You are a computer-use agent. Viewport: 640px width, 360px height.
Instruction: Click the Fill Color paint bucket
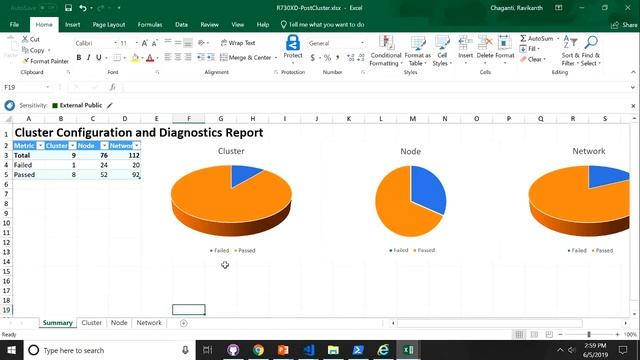pyautogui.click(x=135, y=58)
